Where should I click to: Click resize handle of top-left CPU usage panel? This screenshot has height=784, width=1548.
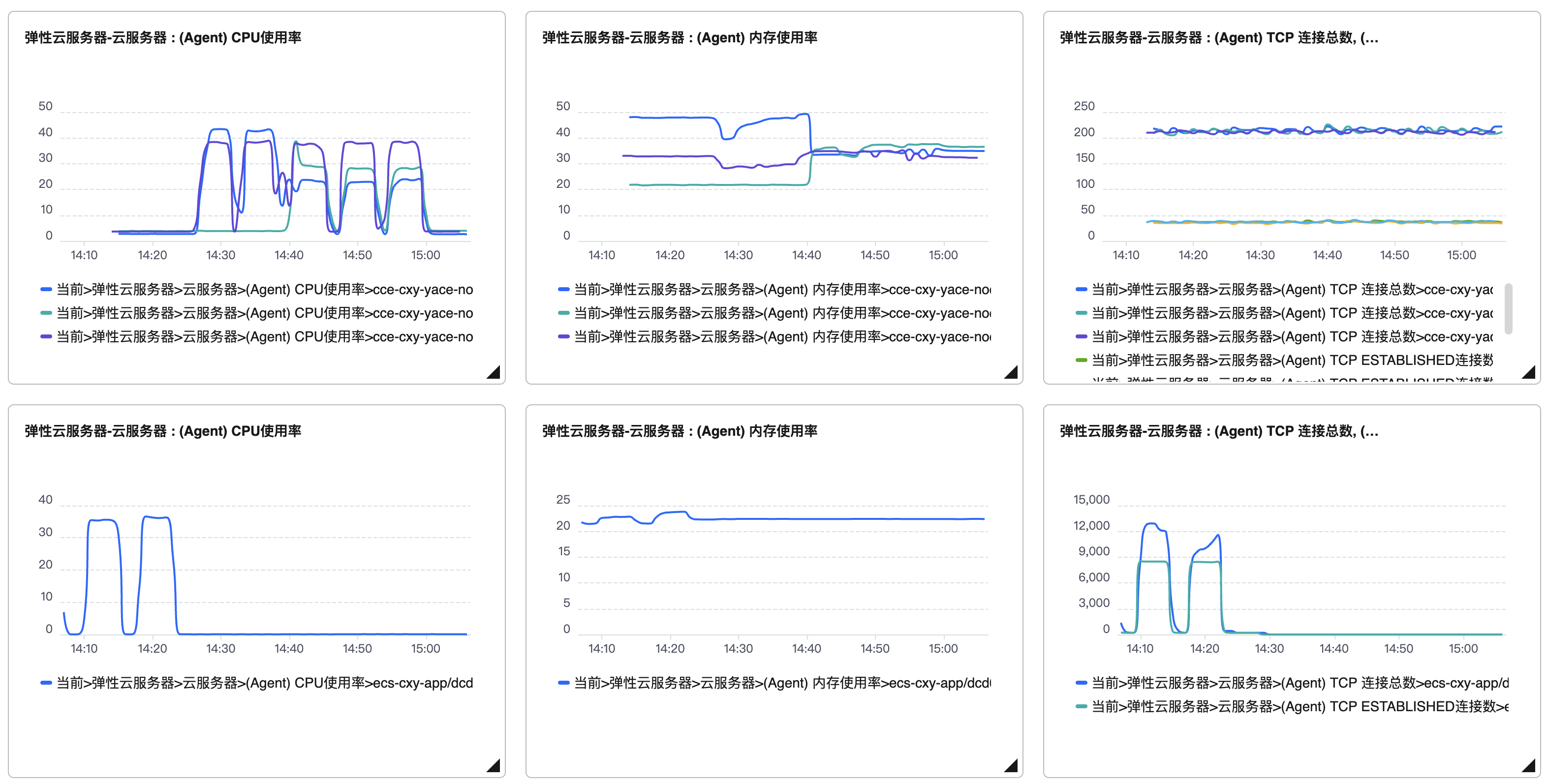tap(495, 373)
